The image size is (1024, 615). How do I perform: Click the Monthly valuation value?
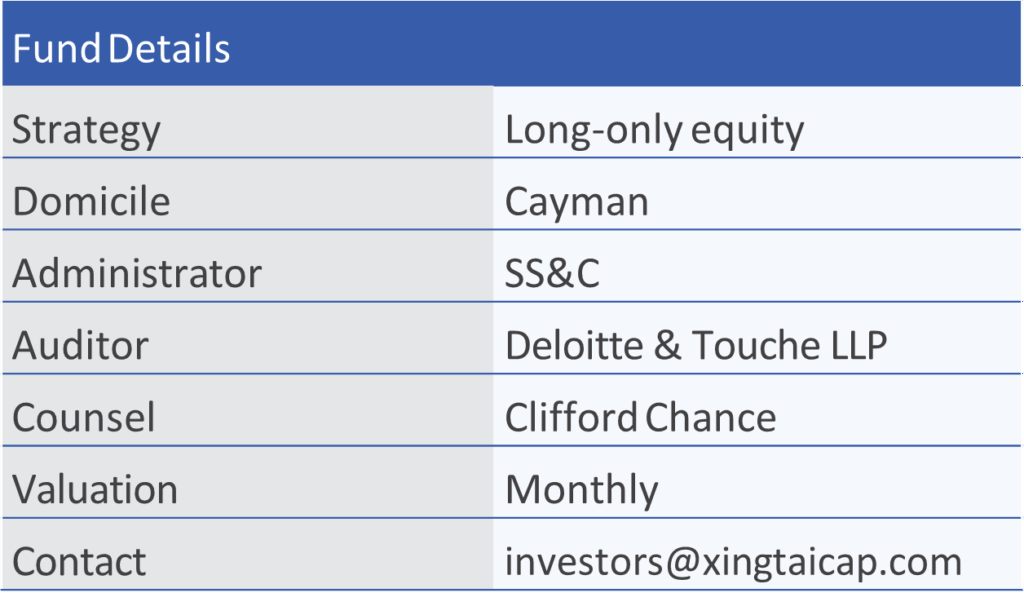click(x=581, y=490)
